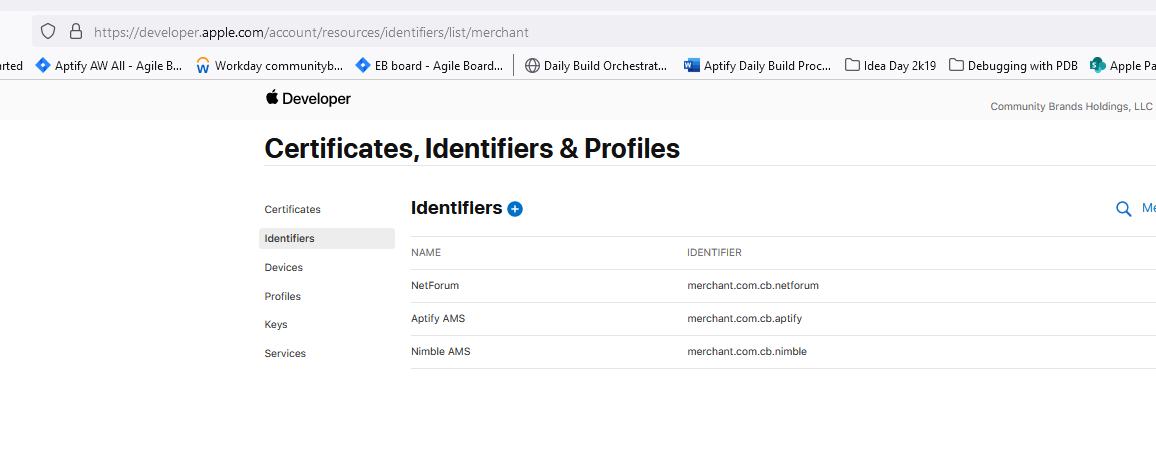The image size is (1156, 461).
Task: Open Aptify Daily Build Process bookmark
Action: pos(758,66)
